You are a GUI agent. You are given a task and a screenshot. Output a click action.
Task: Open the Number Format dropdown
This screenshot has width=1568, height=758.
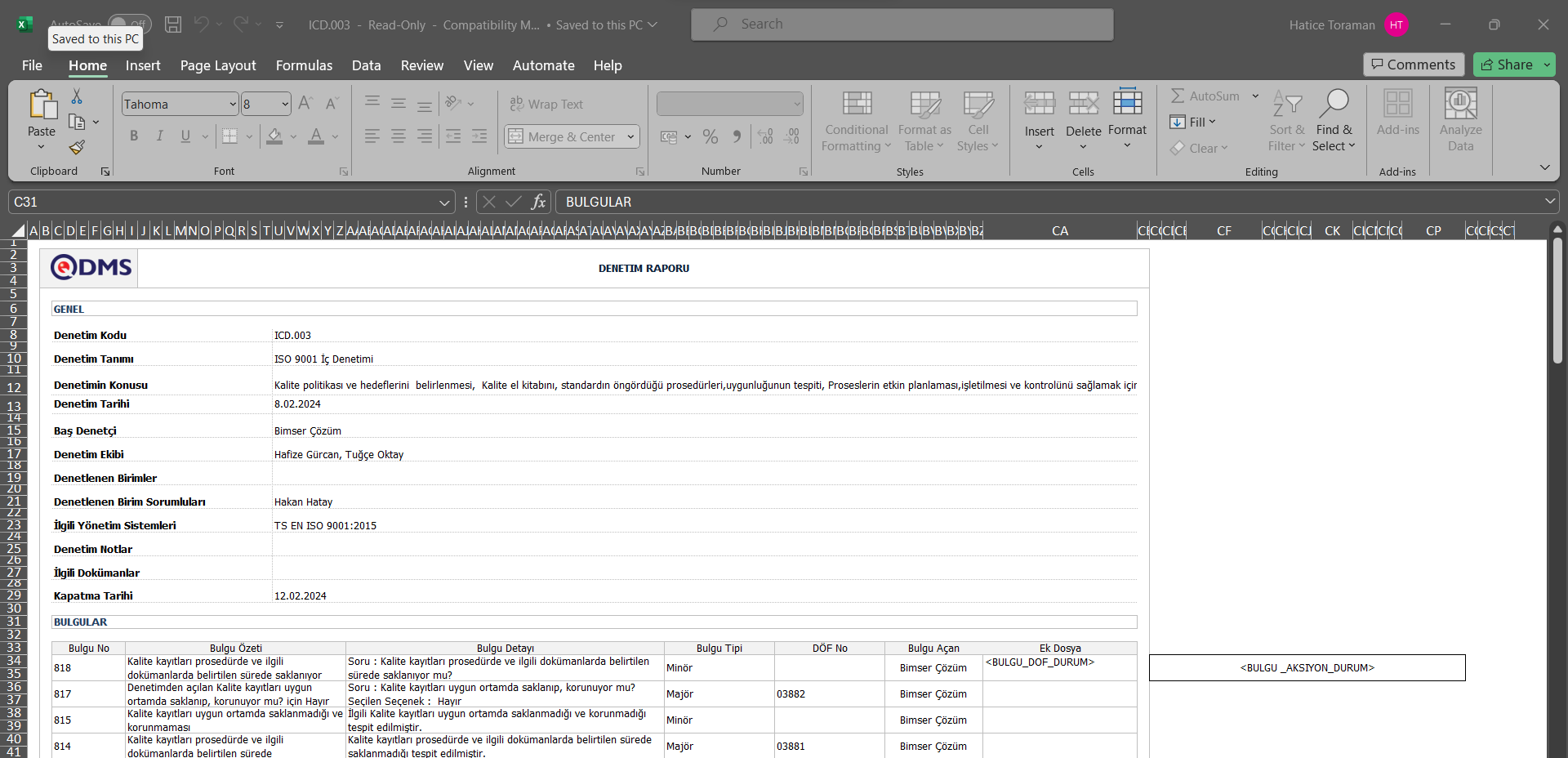(x=797, y=104)
